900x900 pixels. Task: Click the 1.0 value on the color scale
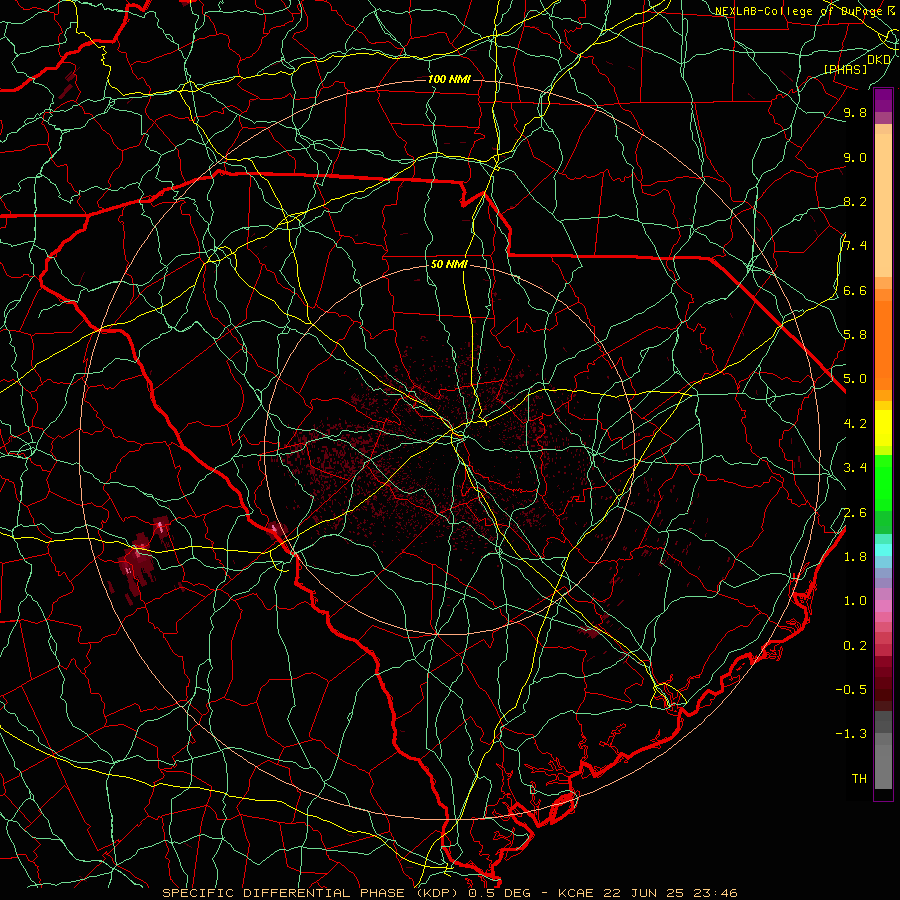tap(855, 601)
